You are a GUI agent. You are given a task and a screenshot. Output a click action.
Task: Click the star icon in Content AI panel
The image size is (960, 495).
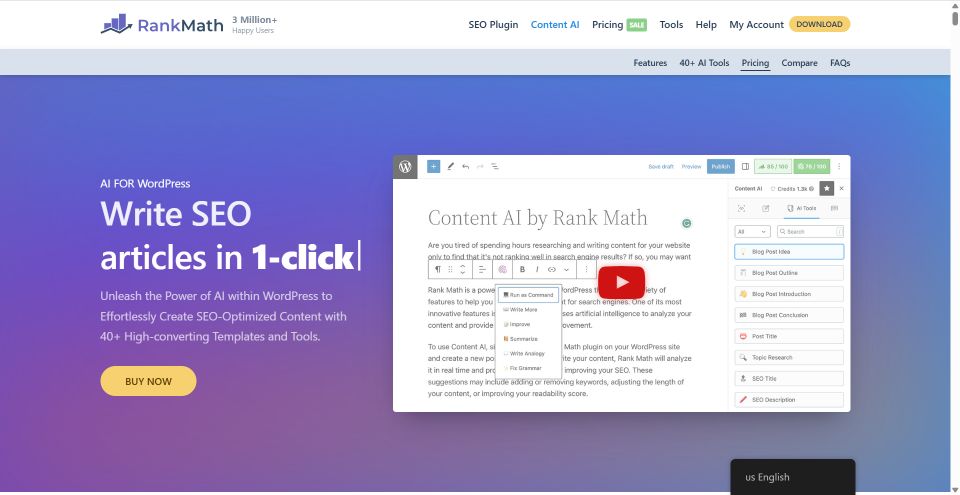coord(826,188)
